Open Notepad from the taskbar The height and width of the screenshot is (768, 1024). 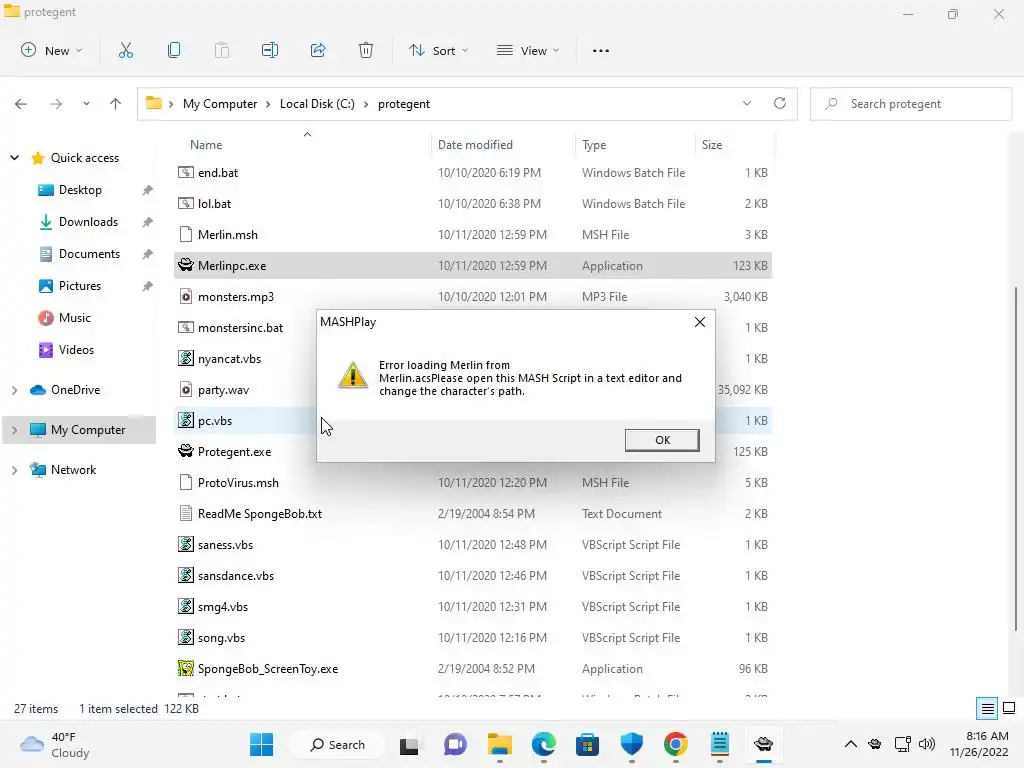point(720,744)
